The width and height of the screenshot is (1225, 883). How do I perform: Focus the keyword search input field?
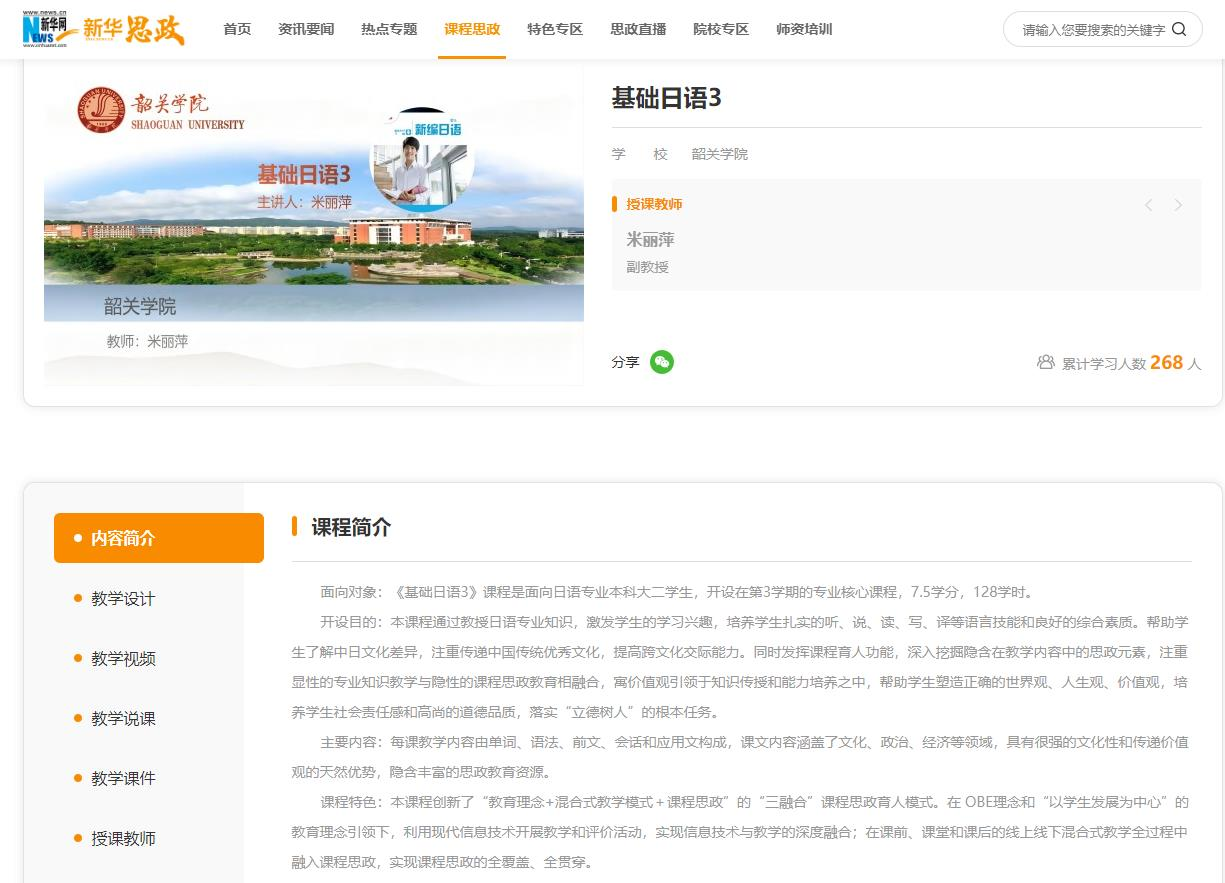(1092, 30)
